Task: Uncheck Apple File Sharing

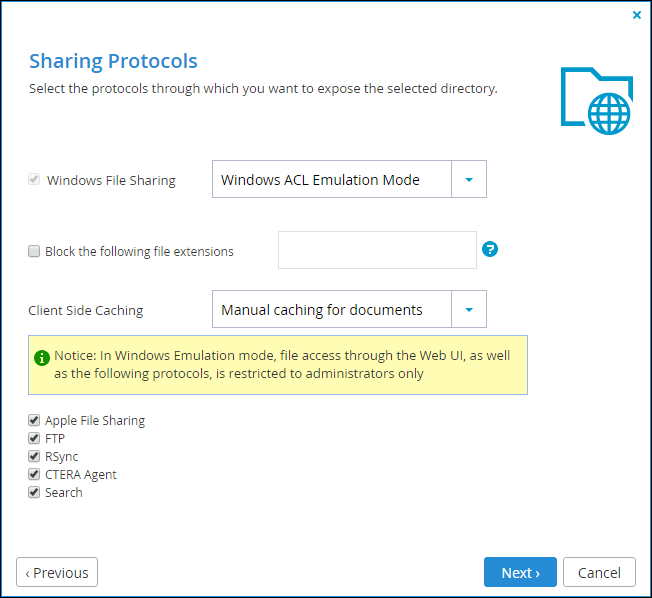Action: [34, 420]
